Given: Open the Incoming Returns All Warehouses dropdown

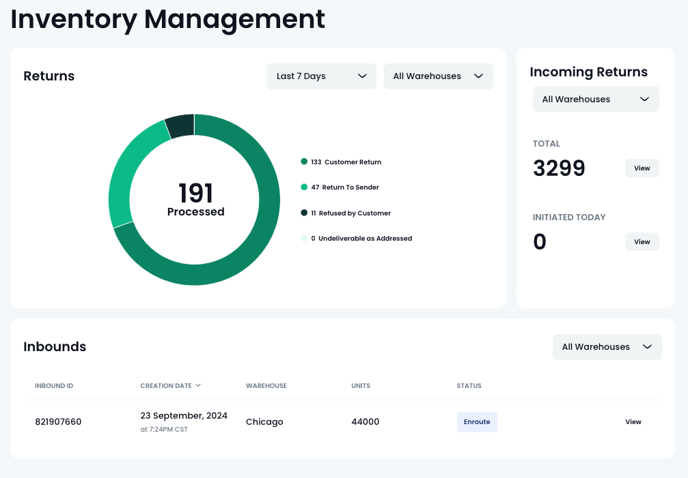Looking at the screenshot, I should pos(595,99).
